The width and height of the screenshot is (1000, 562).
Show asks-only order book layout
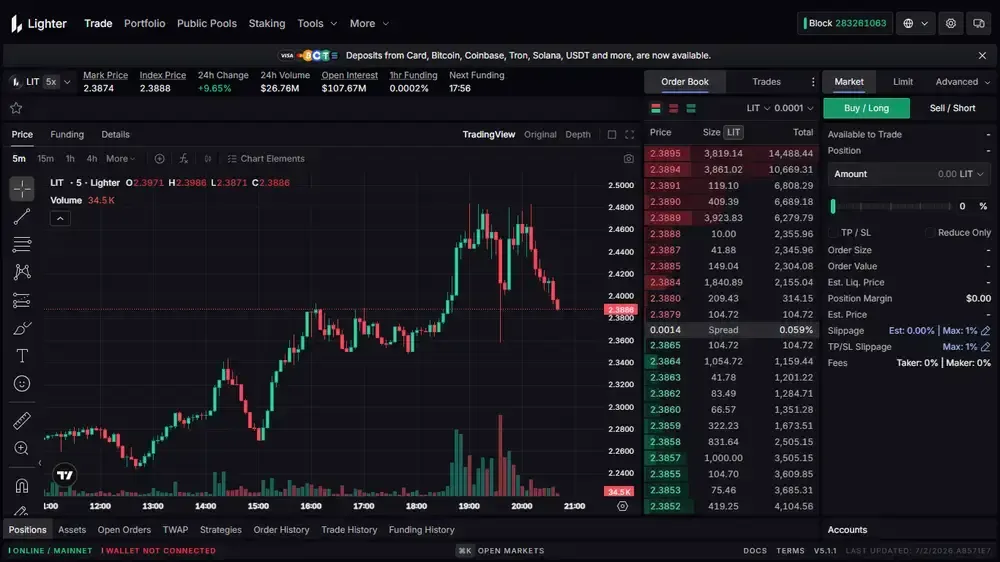[673, 108]
